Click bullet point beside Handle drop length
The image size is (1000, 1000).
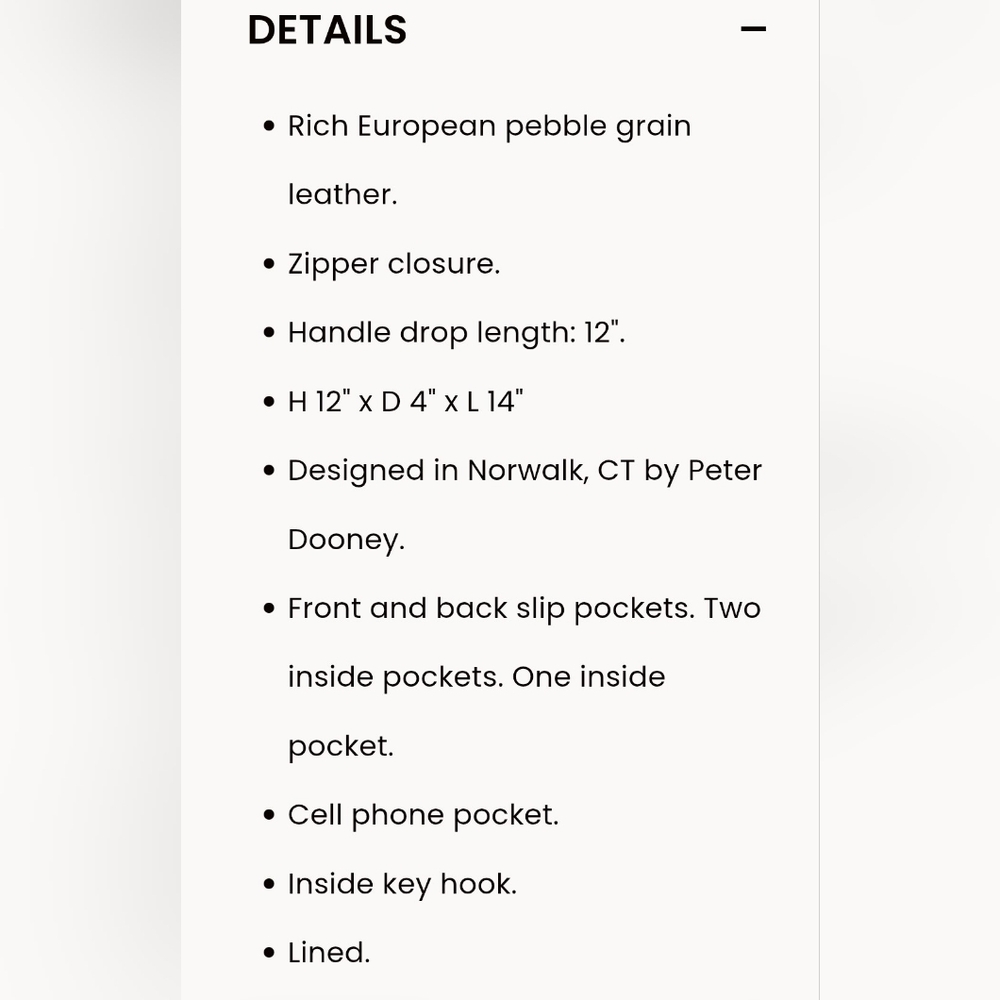(x=269, y=333)
